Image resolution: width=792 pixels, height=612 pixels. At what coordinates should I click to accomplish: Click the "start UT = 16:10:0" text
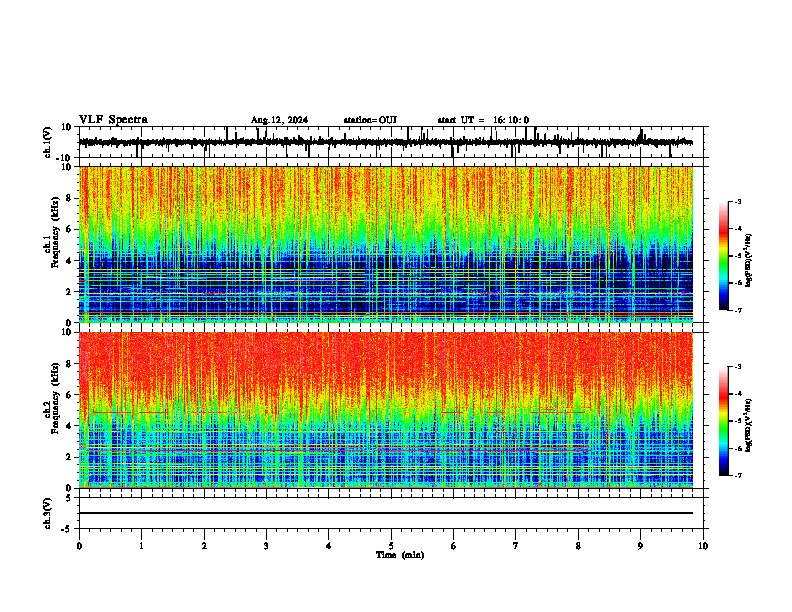[483, 120]
